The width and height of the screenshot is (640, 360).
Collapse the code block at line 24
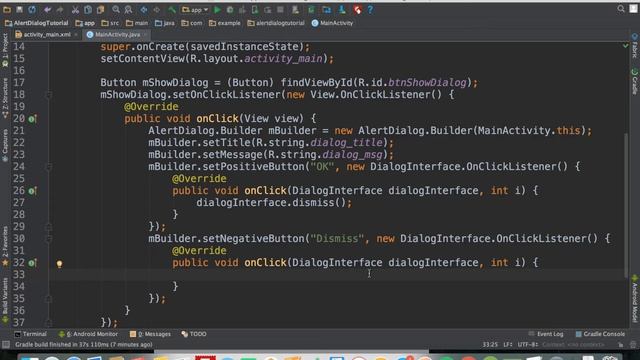point(49,167)
